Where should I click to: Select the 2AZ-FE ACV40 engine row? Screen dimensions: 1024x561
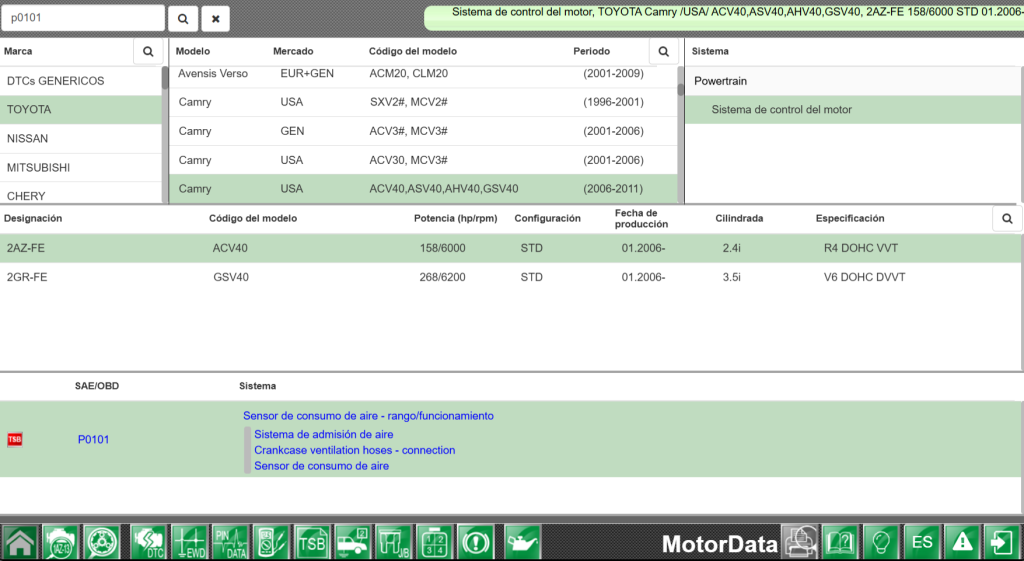click(x=512, y=248)
